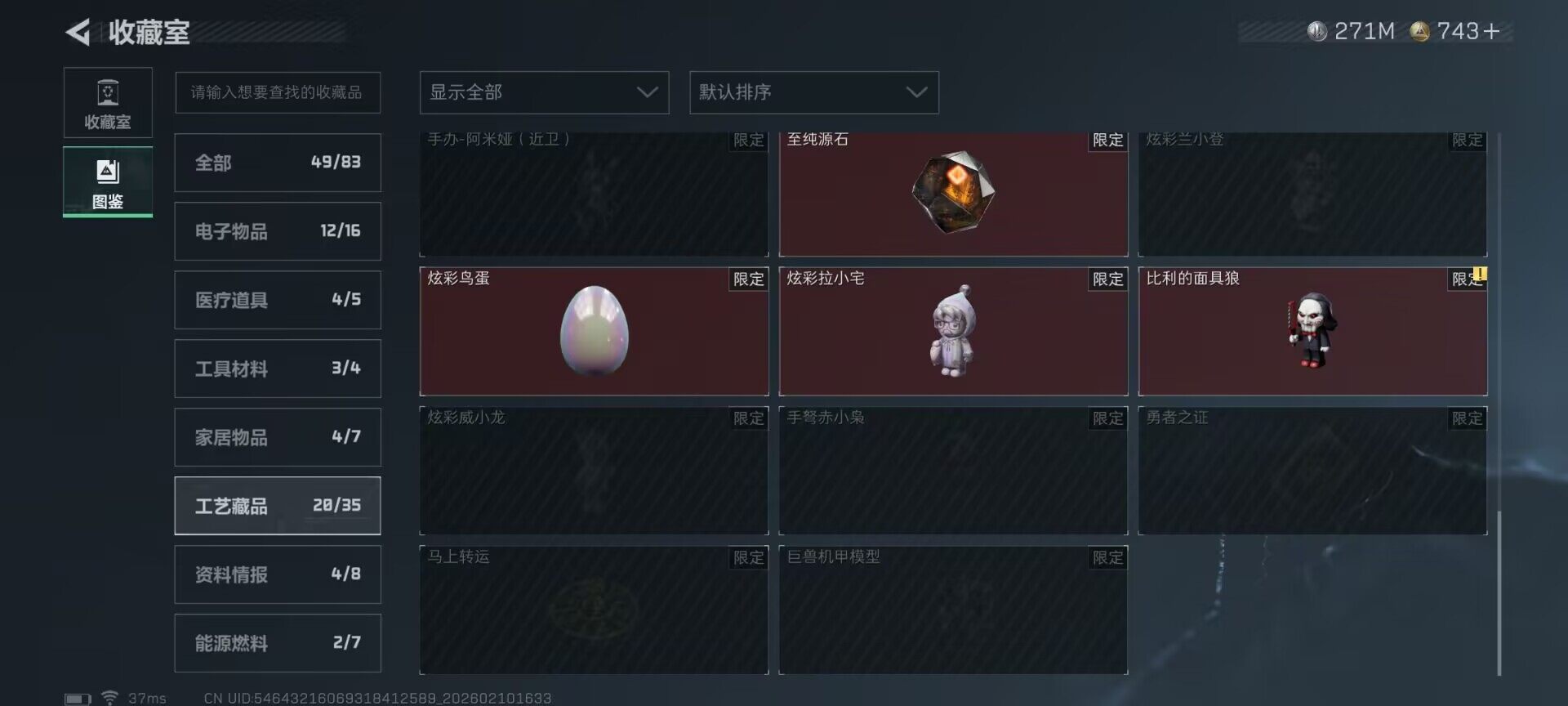Choose the 家居物品 category
This screenshot has height=706, width=1568.
[278, 437]
